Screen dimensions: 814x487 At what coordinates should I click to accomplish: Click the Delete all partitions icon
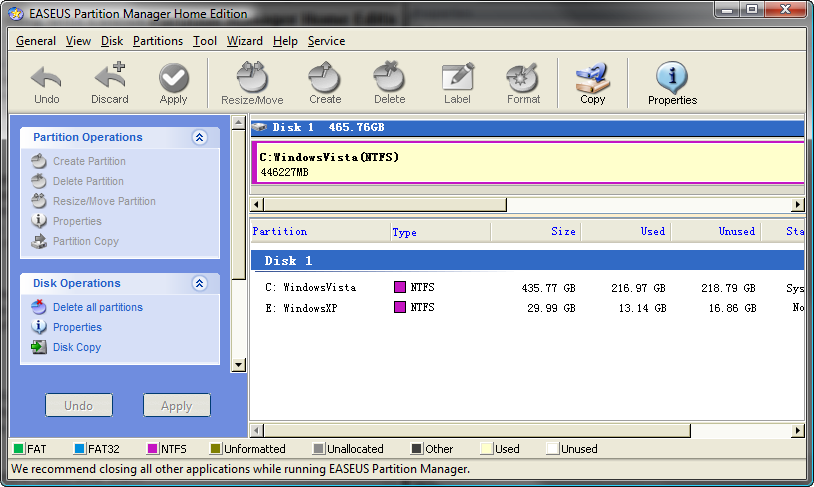coord(39,307)
